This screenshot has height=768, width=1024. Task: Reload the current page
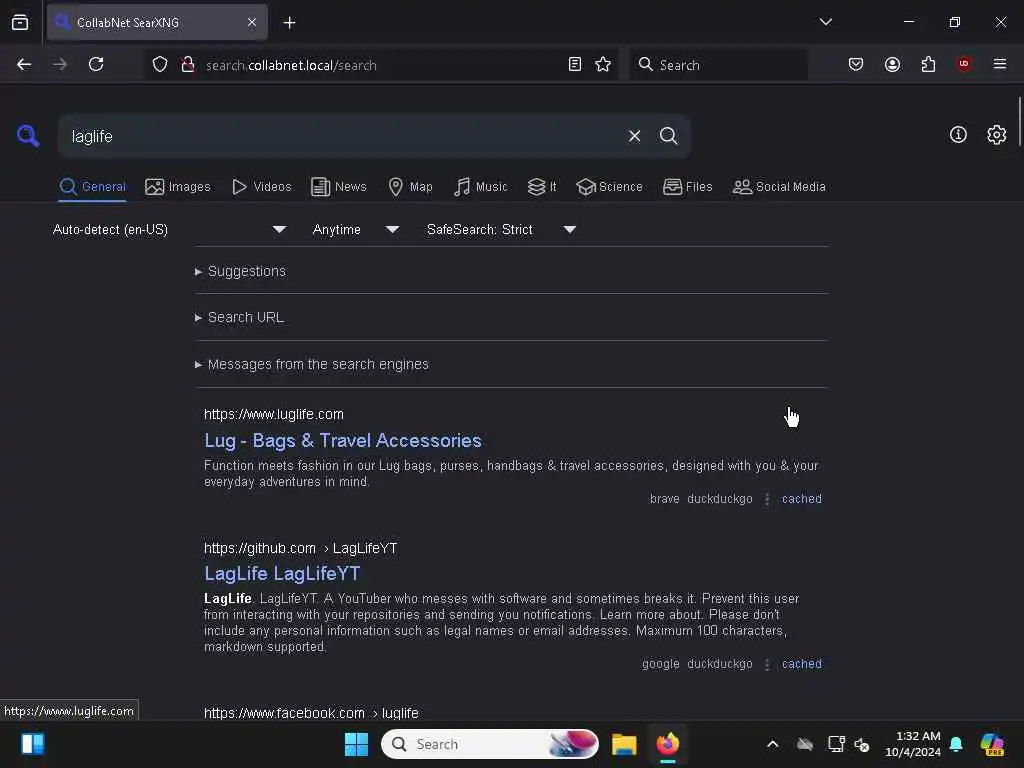[x=96, y=64]
